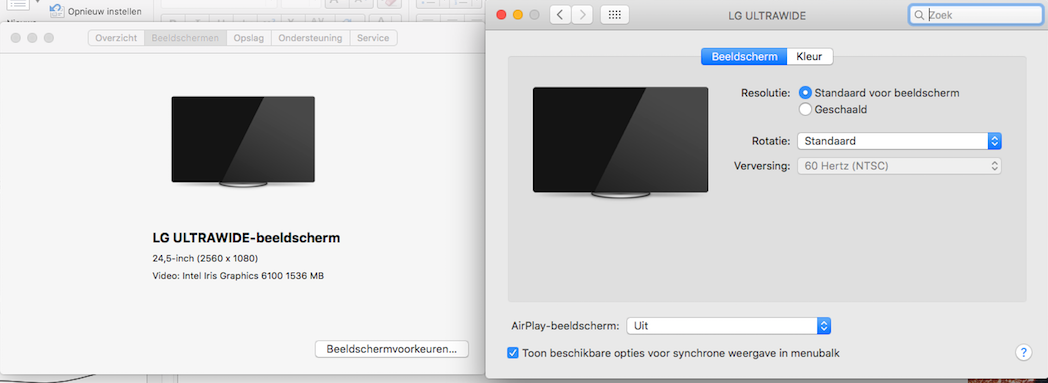Click the monitor image in LG ULTRAWIDE preferences
Screen dimensions: 1048x383
pyautogui.click(x=620, y=142)
